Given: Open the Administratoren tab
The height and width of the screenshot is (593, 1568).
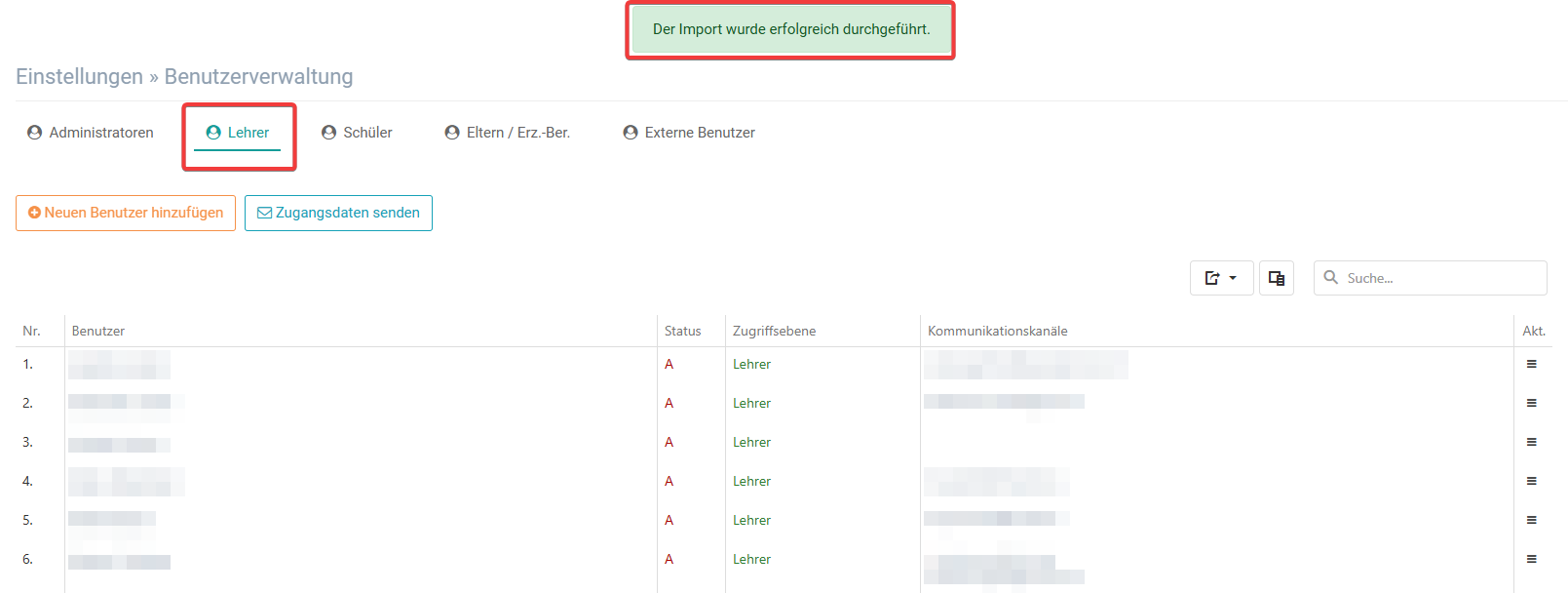Looking at the screenshot, I should [91, 133].
